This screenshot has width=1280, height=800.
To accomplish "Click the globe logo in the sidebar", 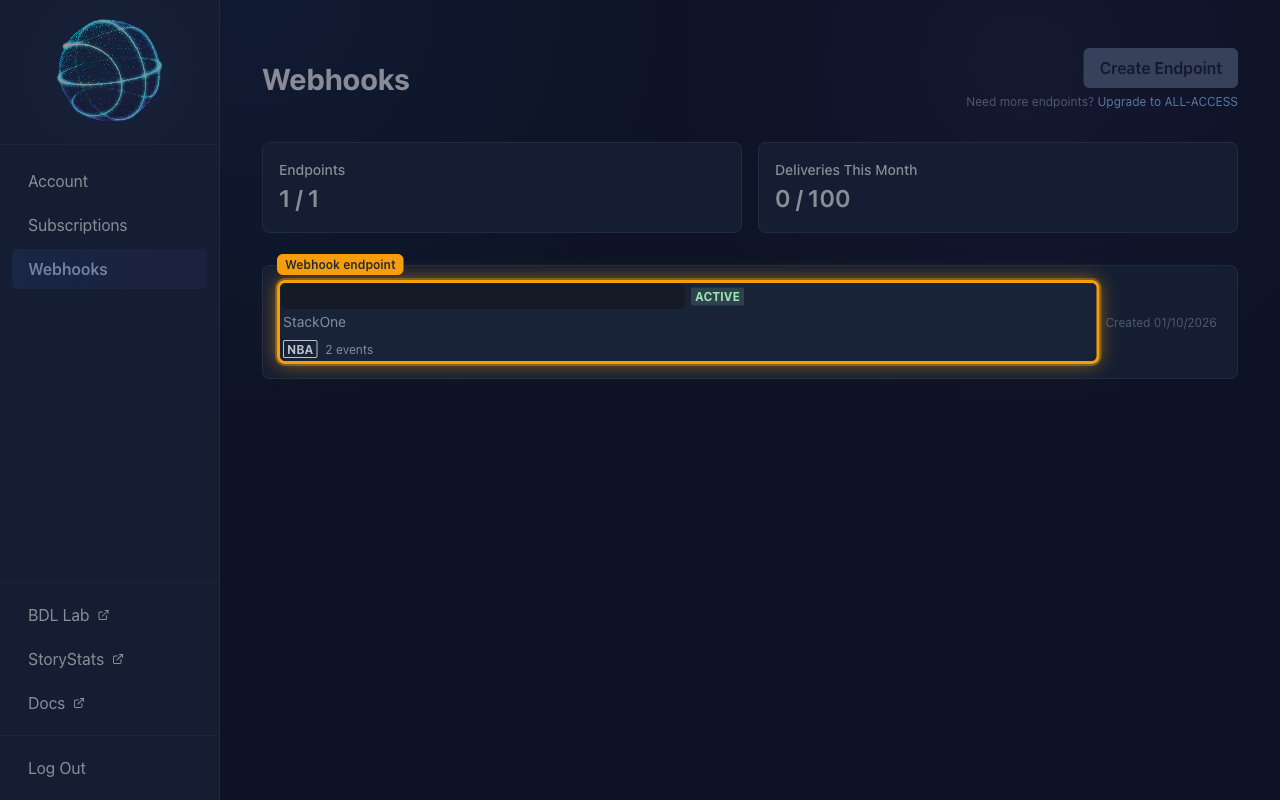I will [110, 70].
